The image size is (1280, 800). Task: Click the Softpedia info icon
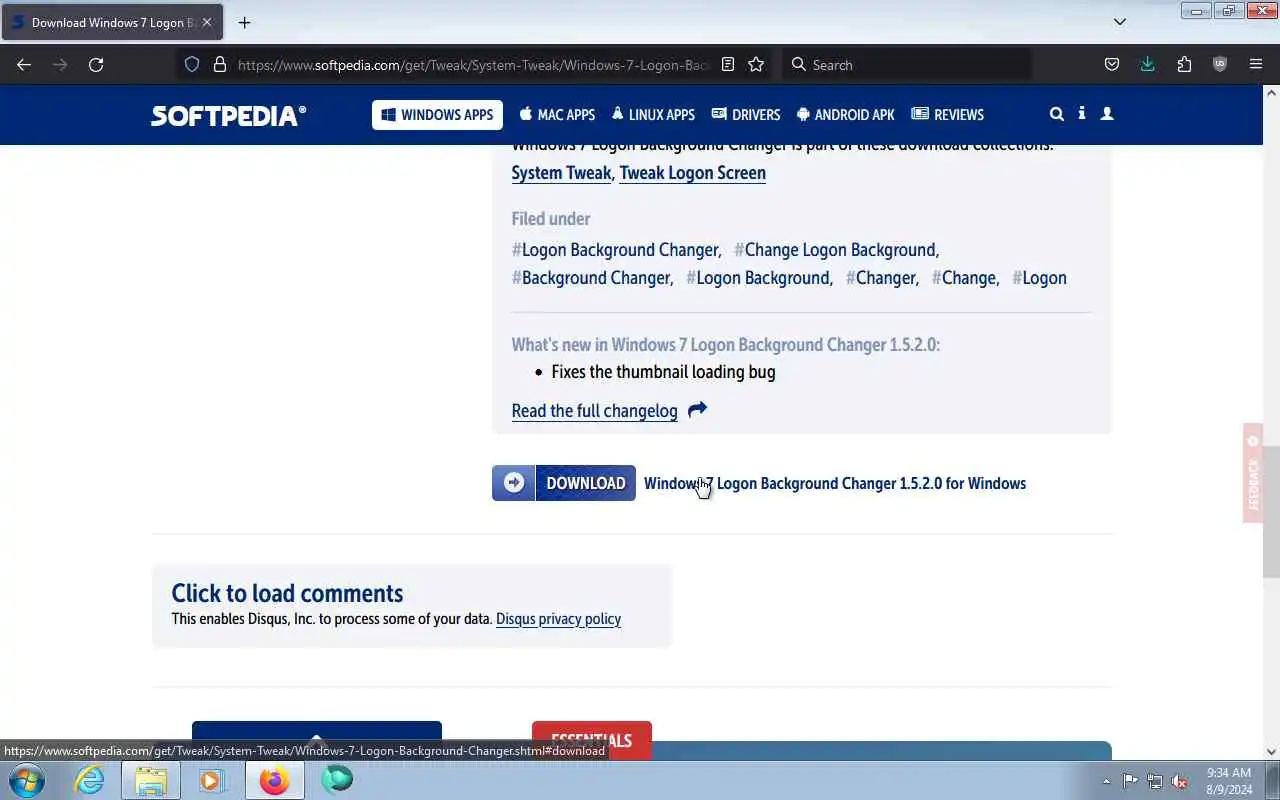click(1082, 114)
